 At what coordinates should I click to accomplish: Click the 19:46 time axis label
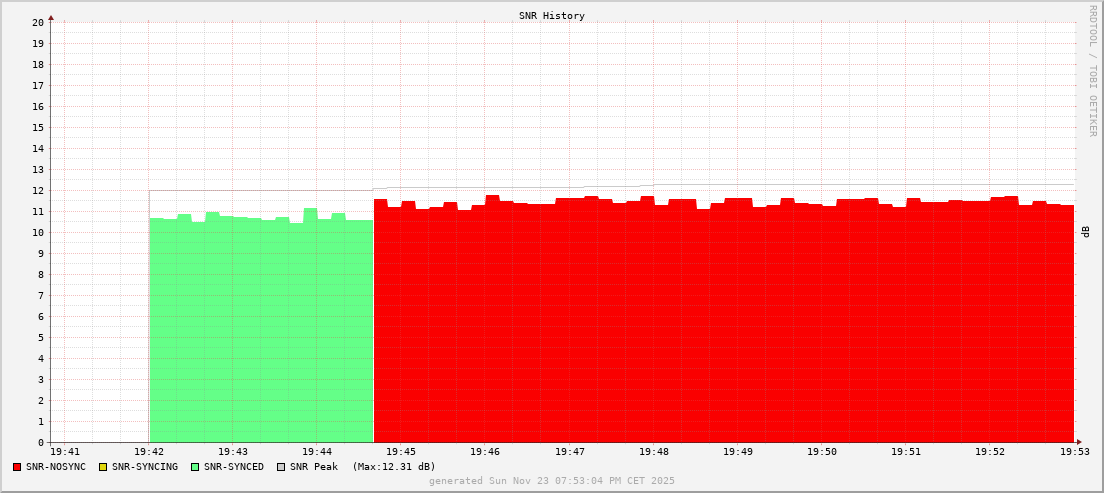point(485,453)
